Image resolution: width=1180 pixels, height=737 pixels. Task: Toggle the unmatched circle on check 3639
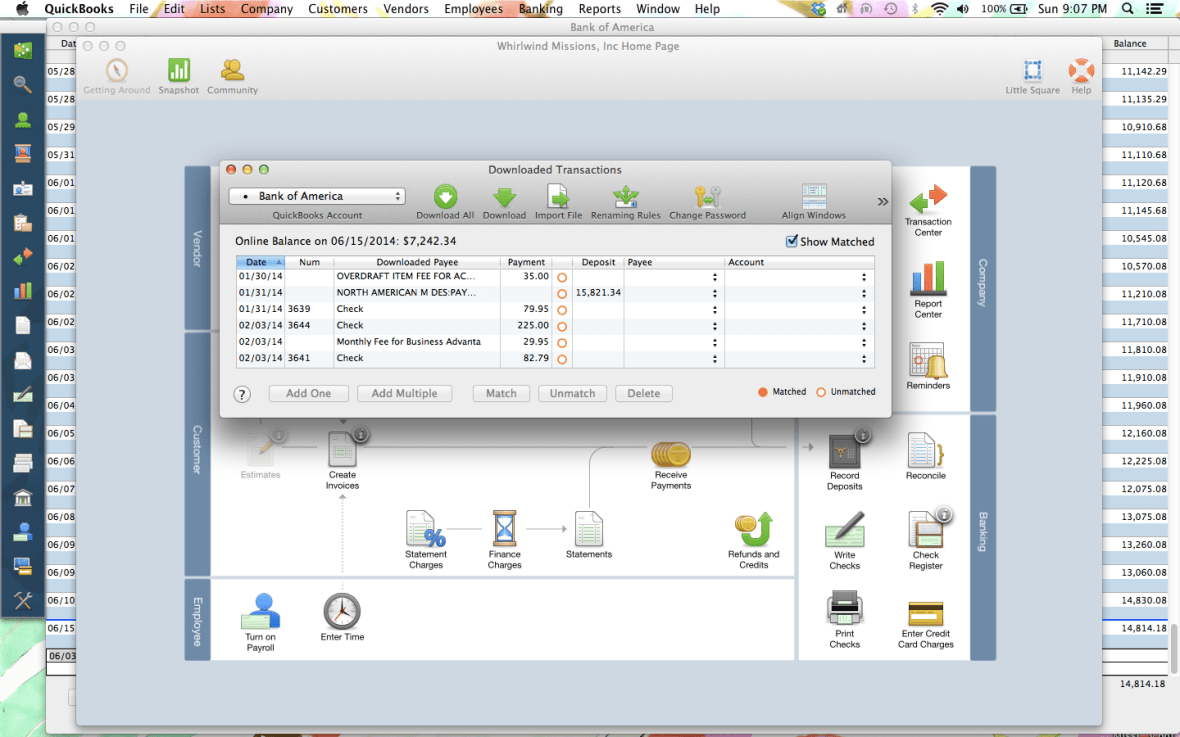(x=561, y=308)
